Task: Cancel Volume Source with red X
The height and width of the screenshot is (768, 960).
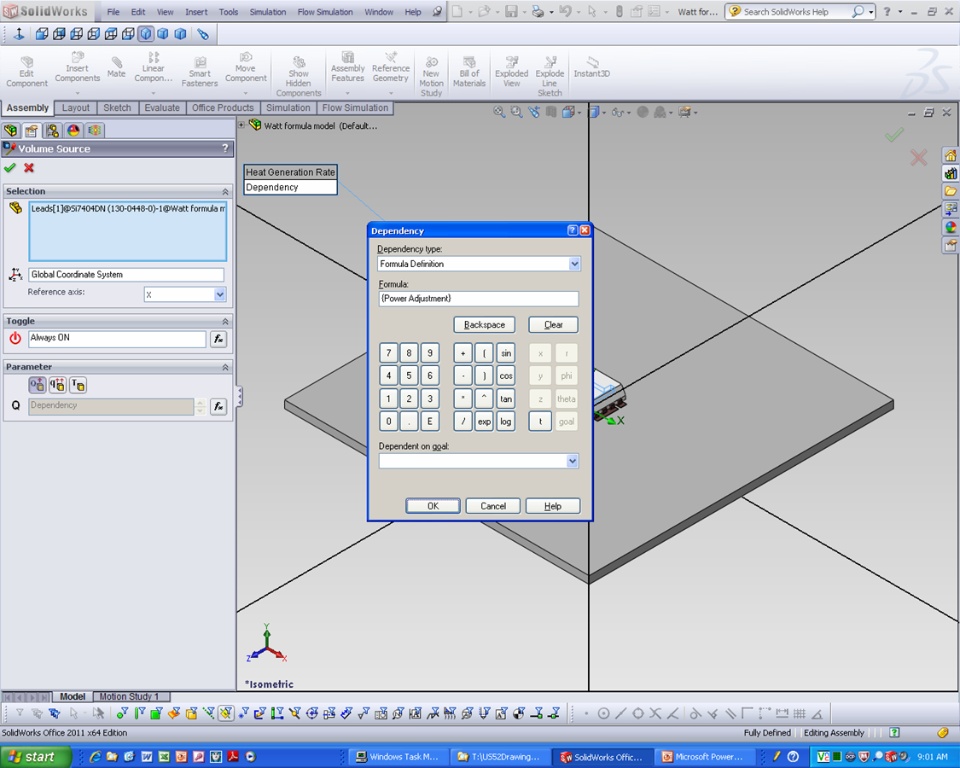Action: [29, 168]
